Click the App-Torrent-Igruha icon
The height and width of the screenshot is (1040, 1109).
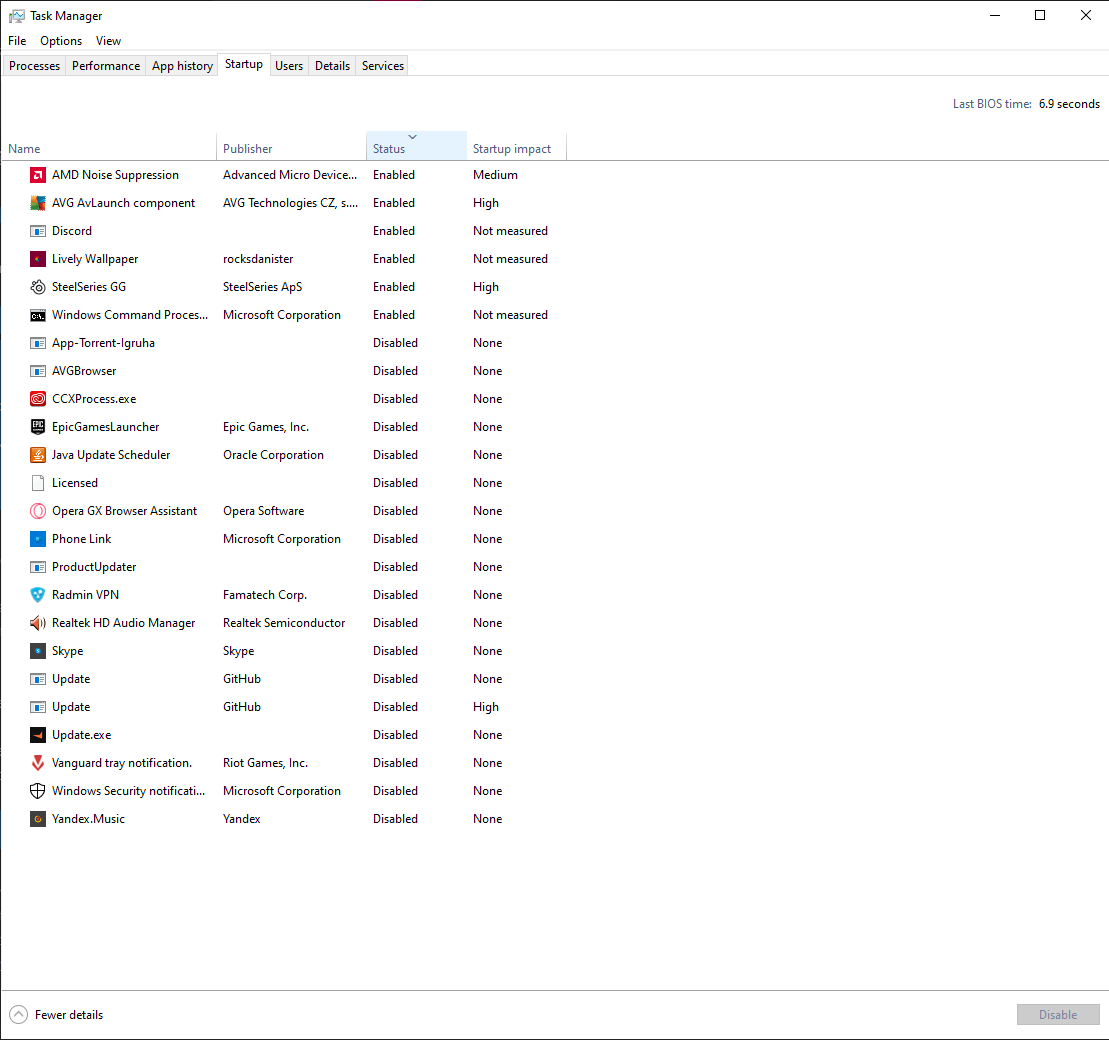(37, 343)
